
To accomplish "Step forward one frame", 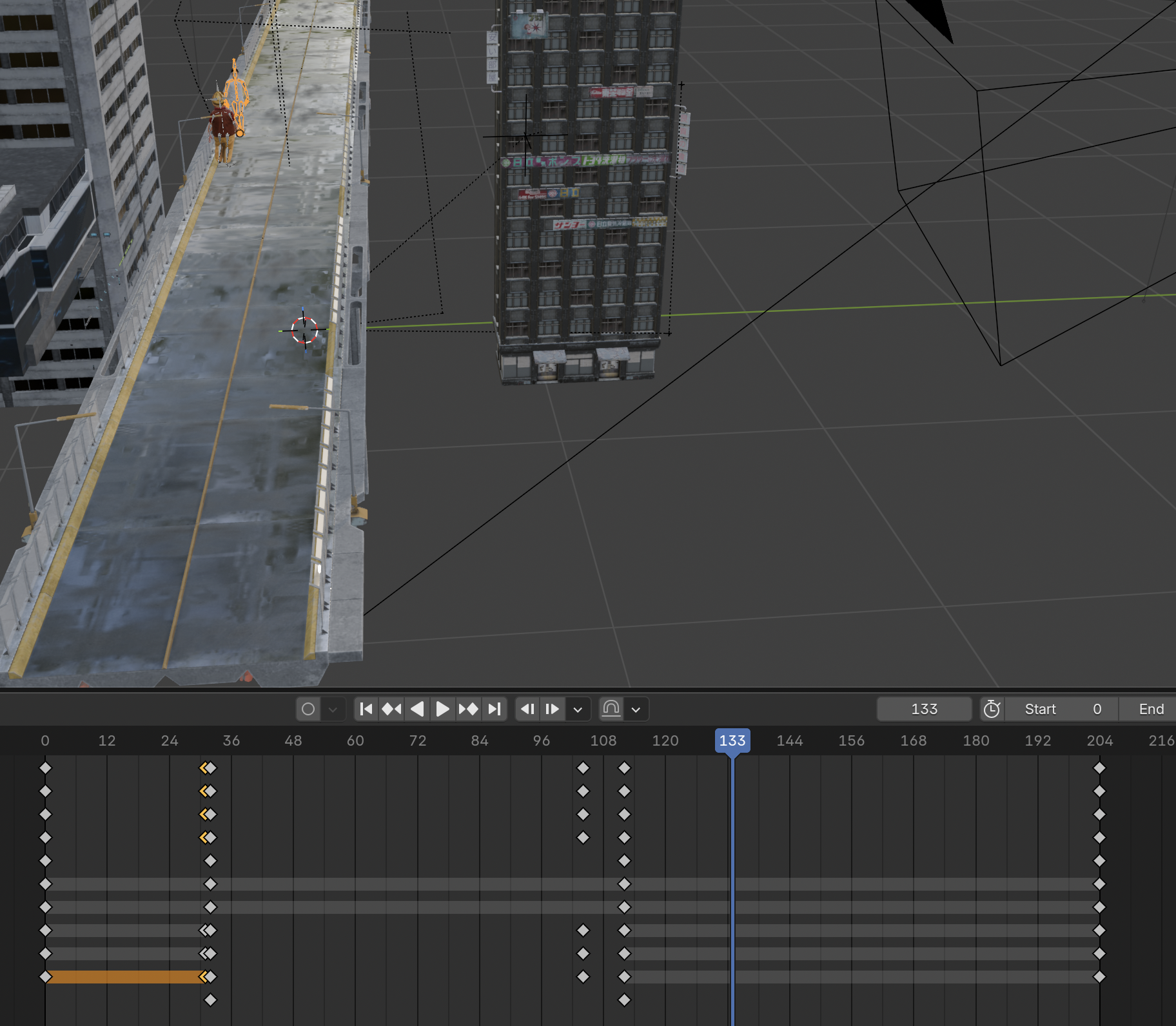I will (552, 709).
